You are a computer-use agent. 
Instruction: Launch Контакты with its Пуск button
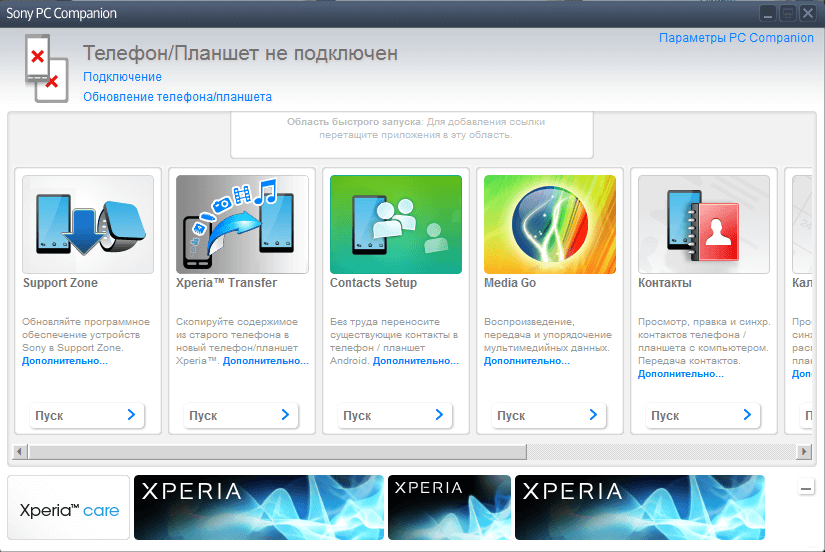pos(703,415)
